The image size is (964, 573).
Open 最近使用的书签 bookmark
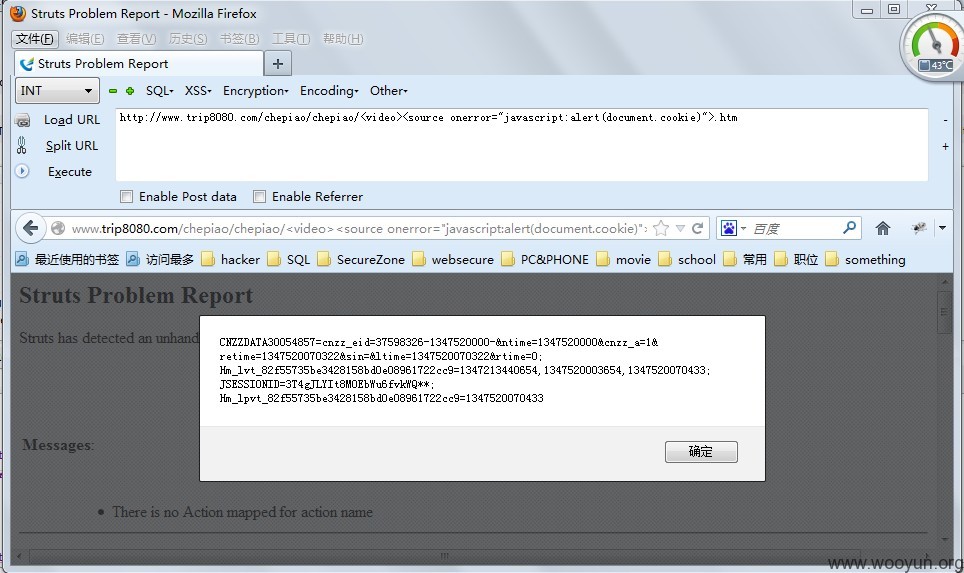pyautogui.click(x=67, y=259)
